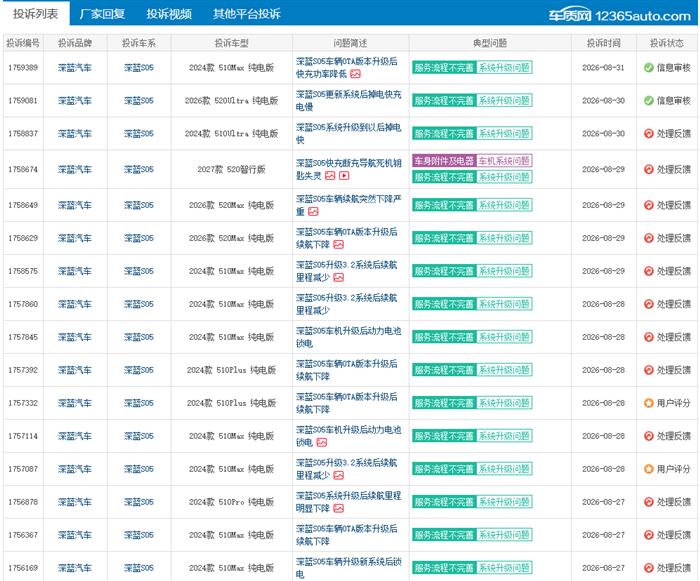Select model cell 2026款 520Ultra 纯电版

click(x=231, y=101)
